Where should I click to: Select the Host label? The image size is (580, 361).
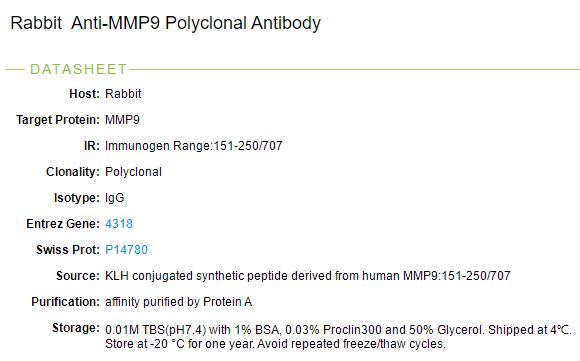[84, 94]
